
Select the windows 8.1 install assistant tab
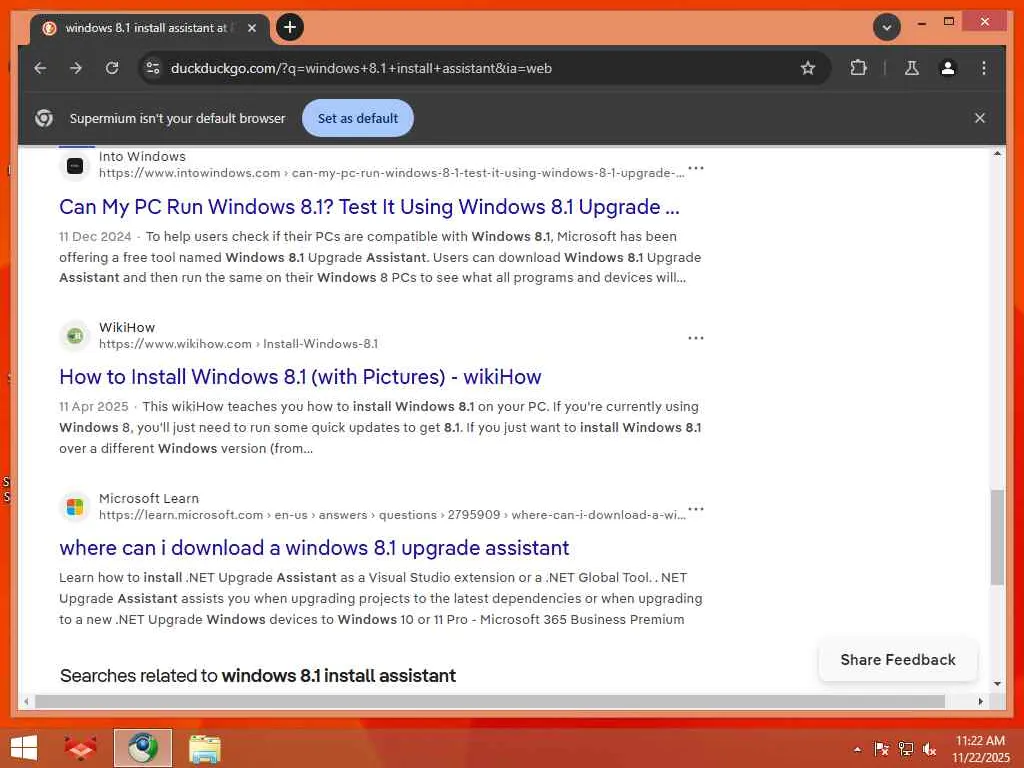click(x=150, y=28)
